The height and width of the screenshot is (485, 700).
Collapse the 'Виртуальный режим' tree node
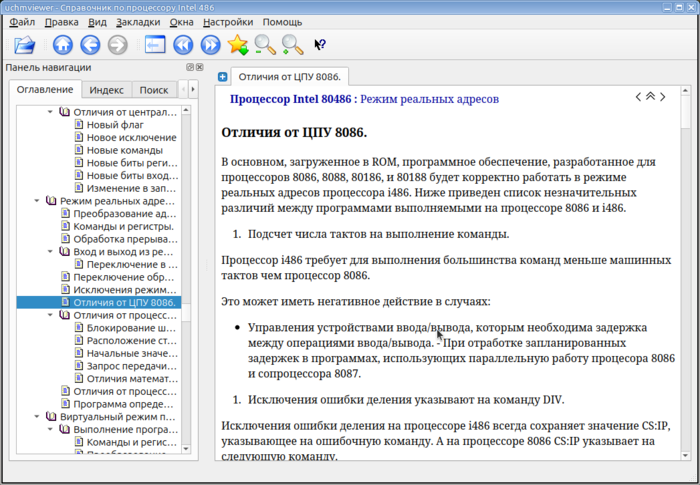38,416
